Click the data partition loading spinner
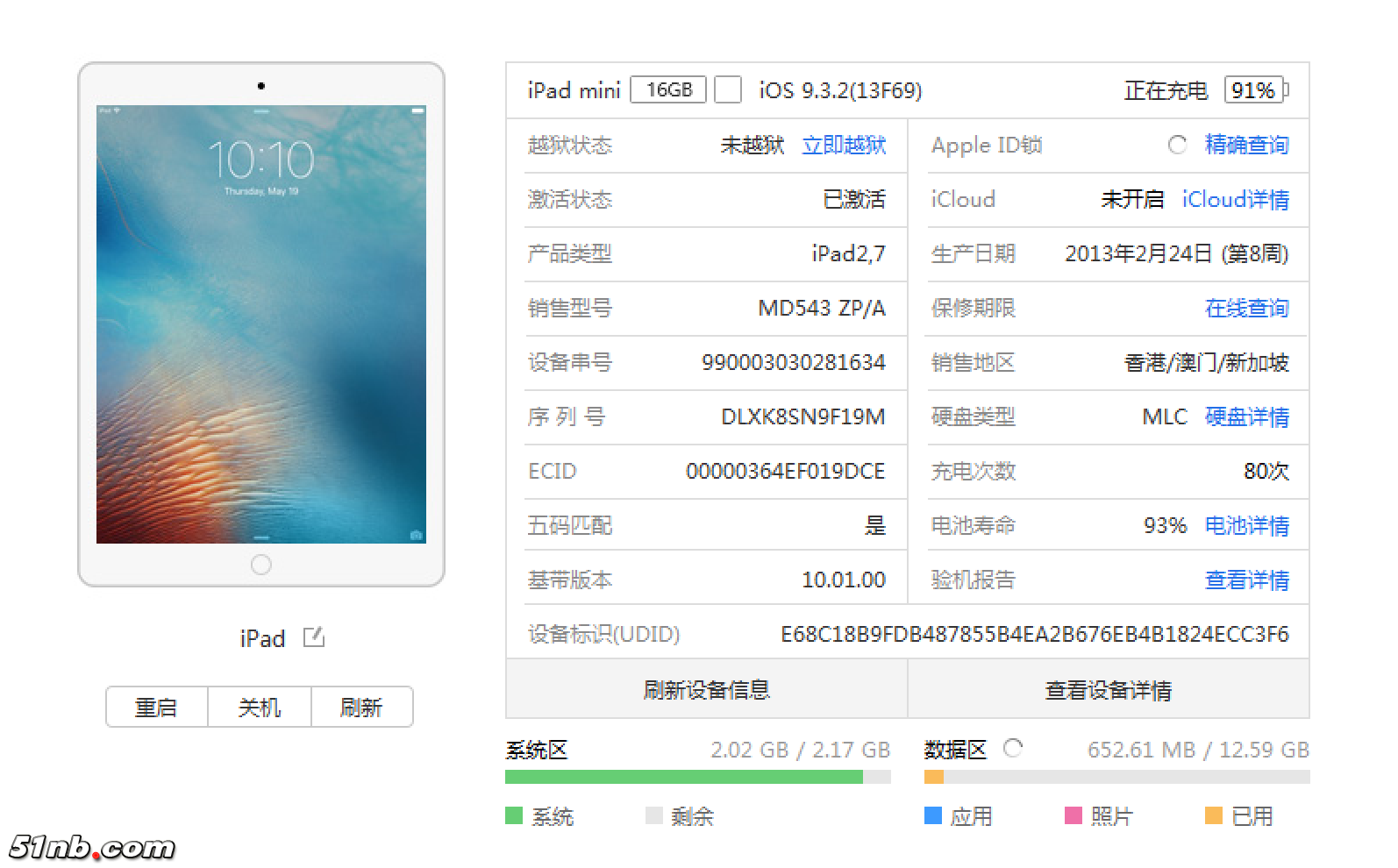Image resolution: width=1398 pixels, height=868 pixels. click(1013, 748)
